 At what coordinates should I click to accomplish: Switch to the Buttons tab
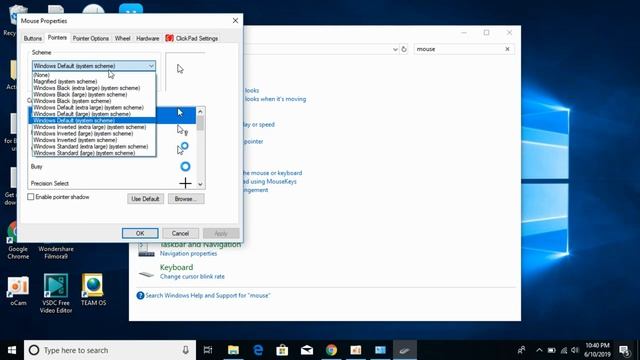[33, 38]
